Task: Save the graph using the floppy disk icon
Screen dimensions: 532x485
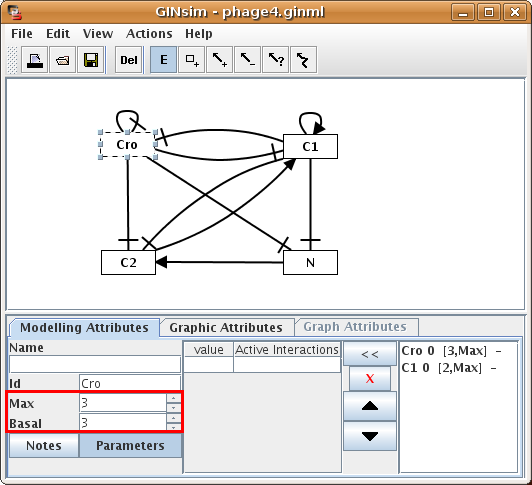Action: pyautogui.click(x=91, y=60)
